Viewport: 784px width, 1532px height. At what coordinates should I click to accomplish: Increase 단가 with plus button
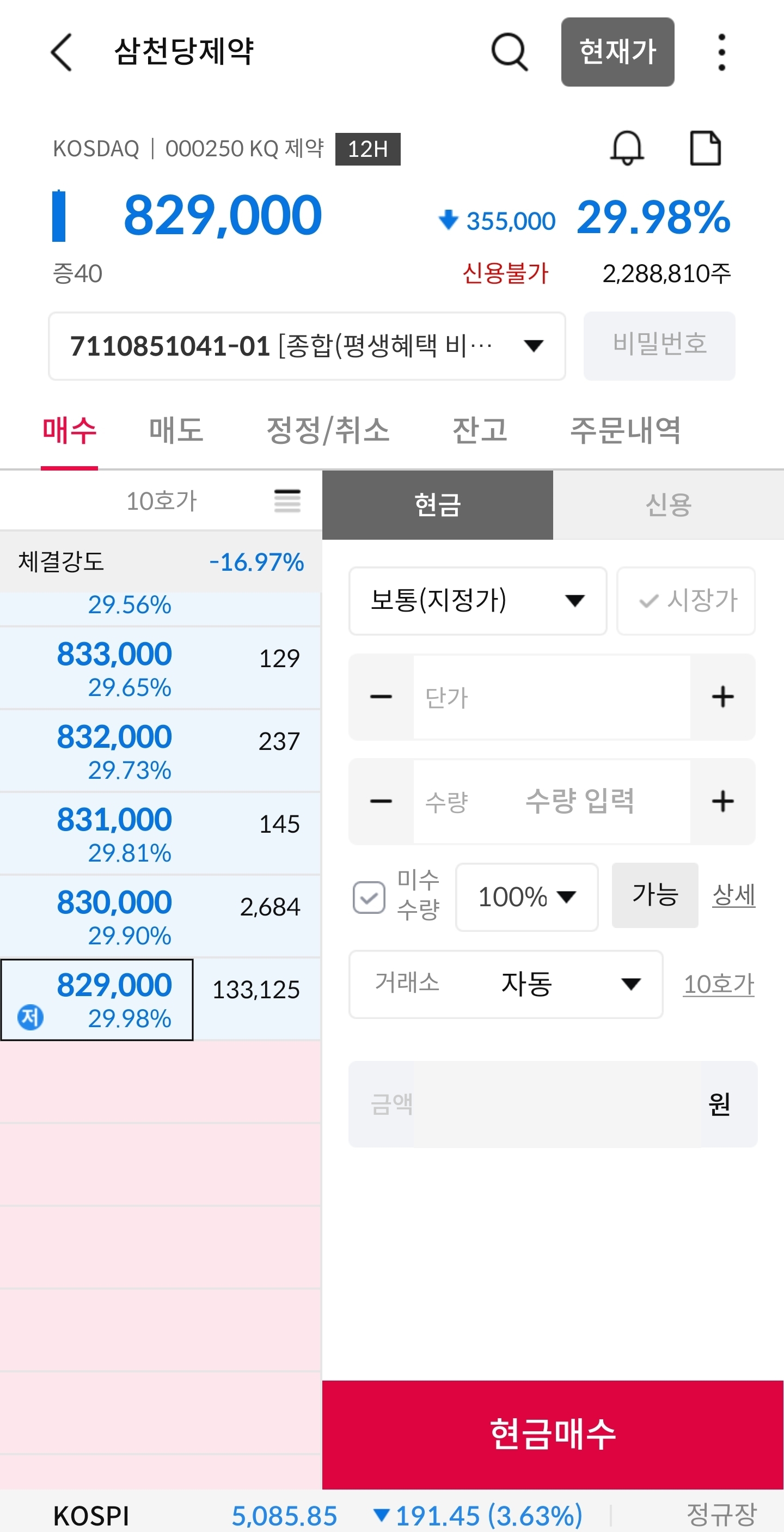point(722,697)
